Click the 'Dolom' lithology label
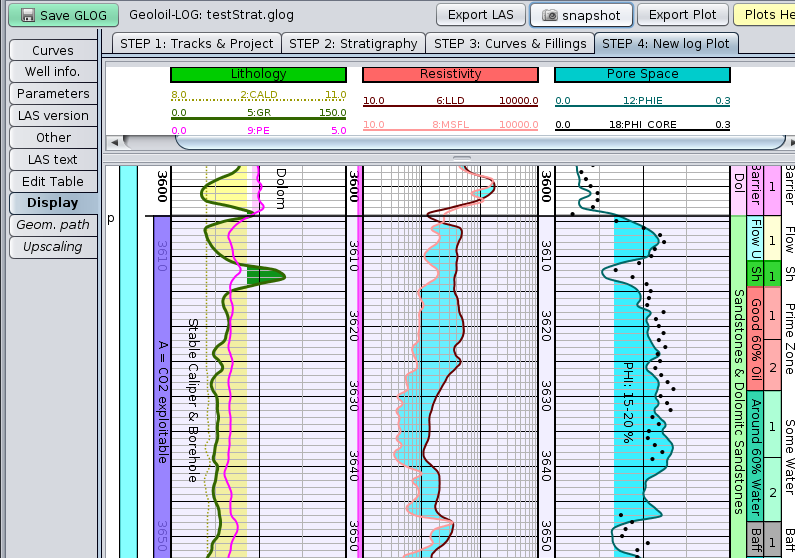This screenshot has width=795, height=558. coord(280,189)
